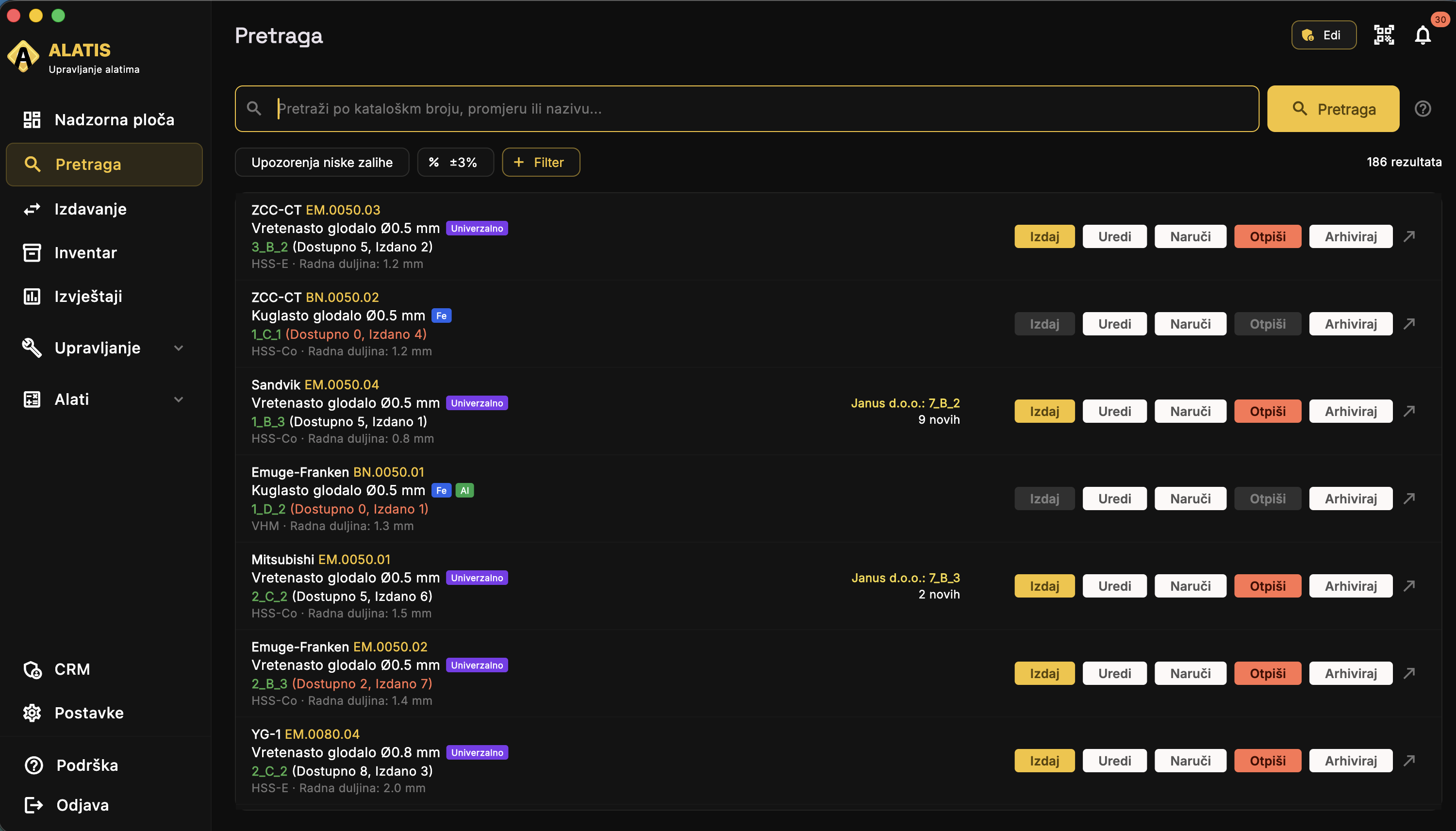This screenshot has width=1456, height=831.
Task: Expand the Alati menu chevron
Action: 179,399
